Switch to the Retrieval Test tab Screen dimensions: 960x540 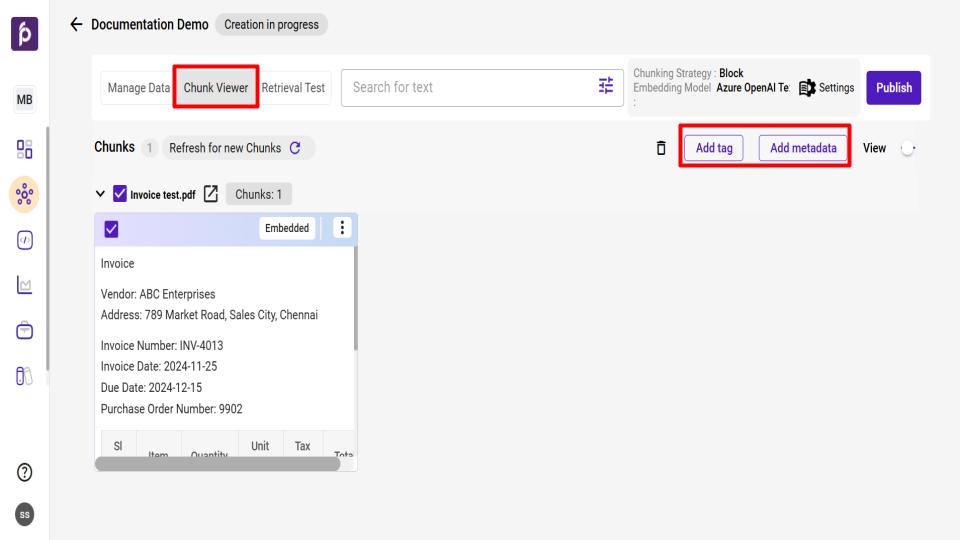pyautogui.click(x=293, y=88)
